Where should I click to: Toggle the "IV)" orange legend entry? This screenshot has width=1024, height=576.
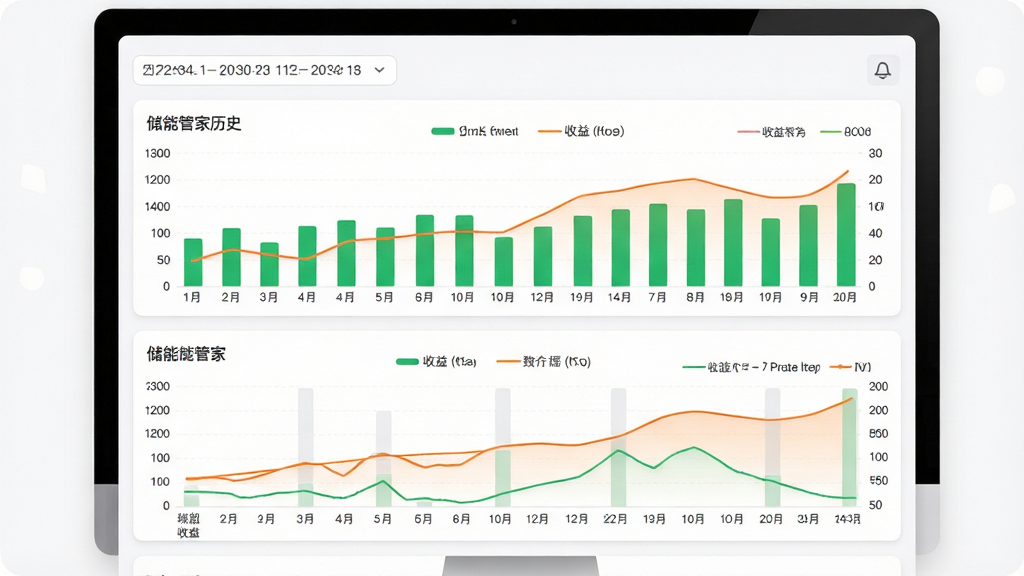point(850,367)
